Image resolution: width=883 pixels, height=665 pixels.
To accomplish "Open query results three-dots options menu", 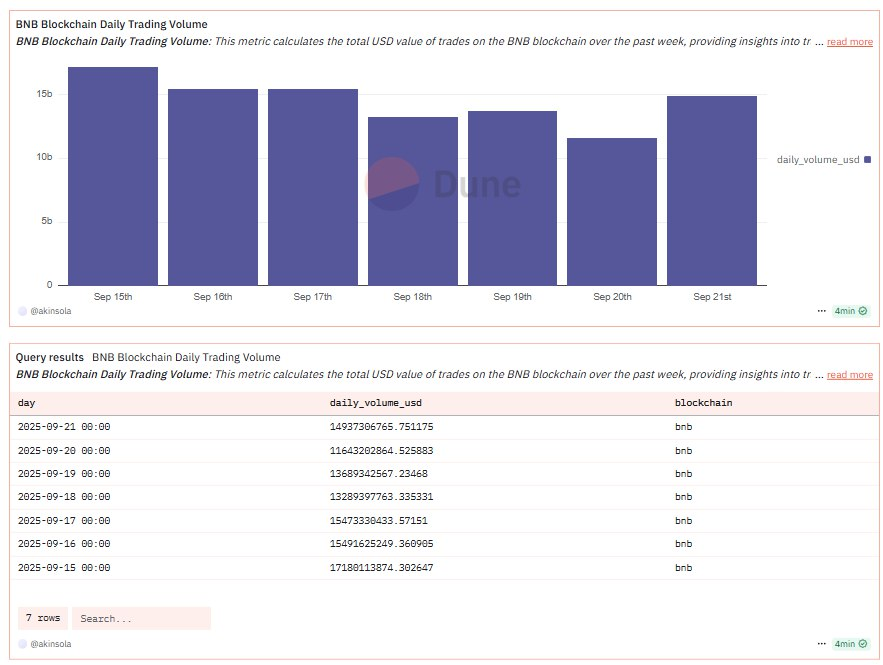I will pos(821,644).
